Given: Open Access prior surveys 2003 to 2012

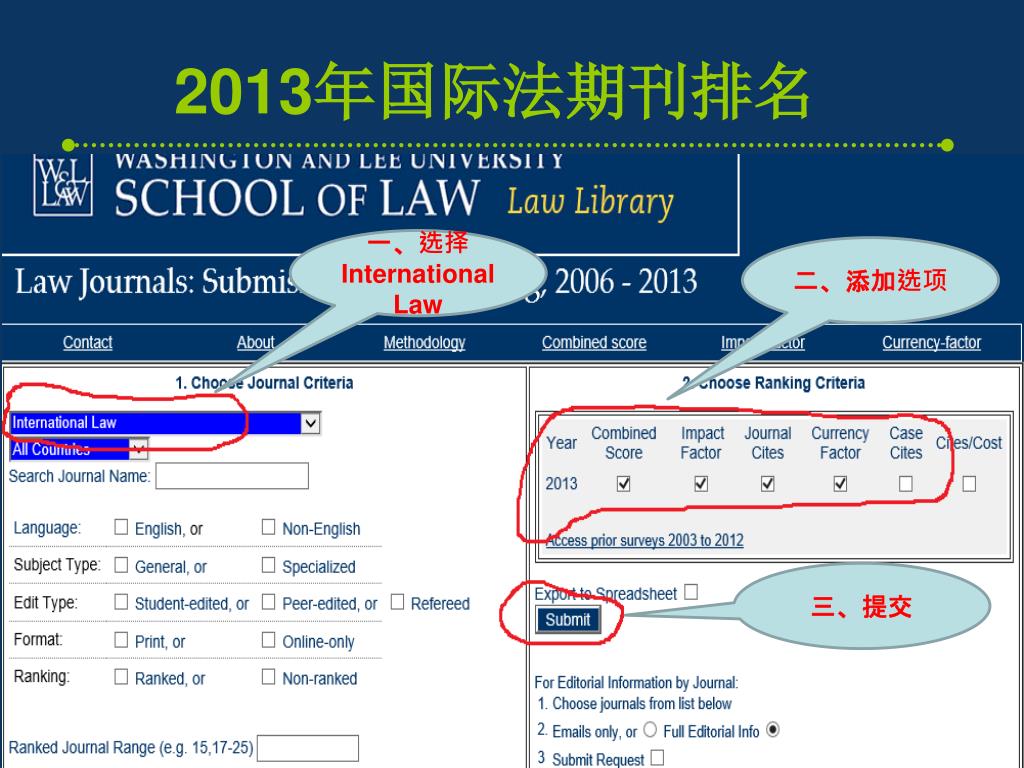Looking at the screenshot, I should 645,540.
